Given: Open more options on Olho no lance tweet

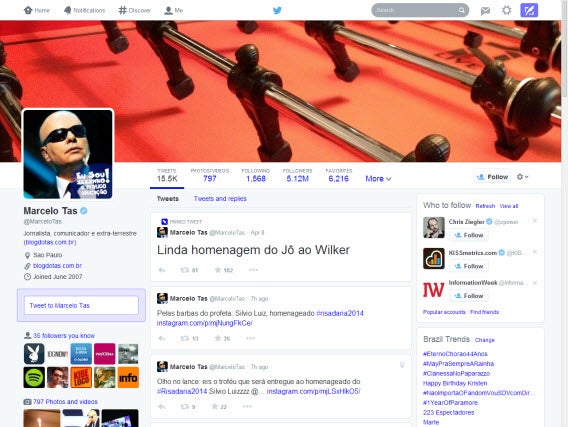Looking at the screenshot, I should click(x=247, y=406).
